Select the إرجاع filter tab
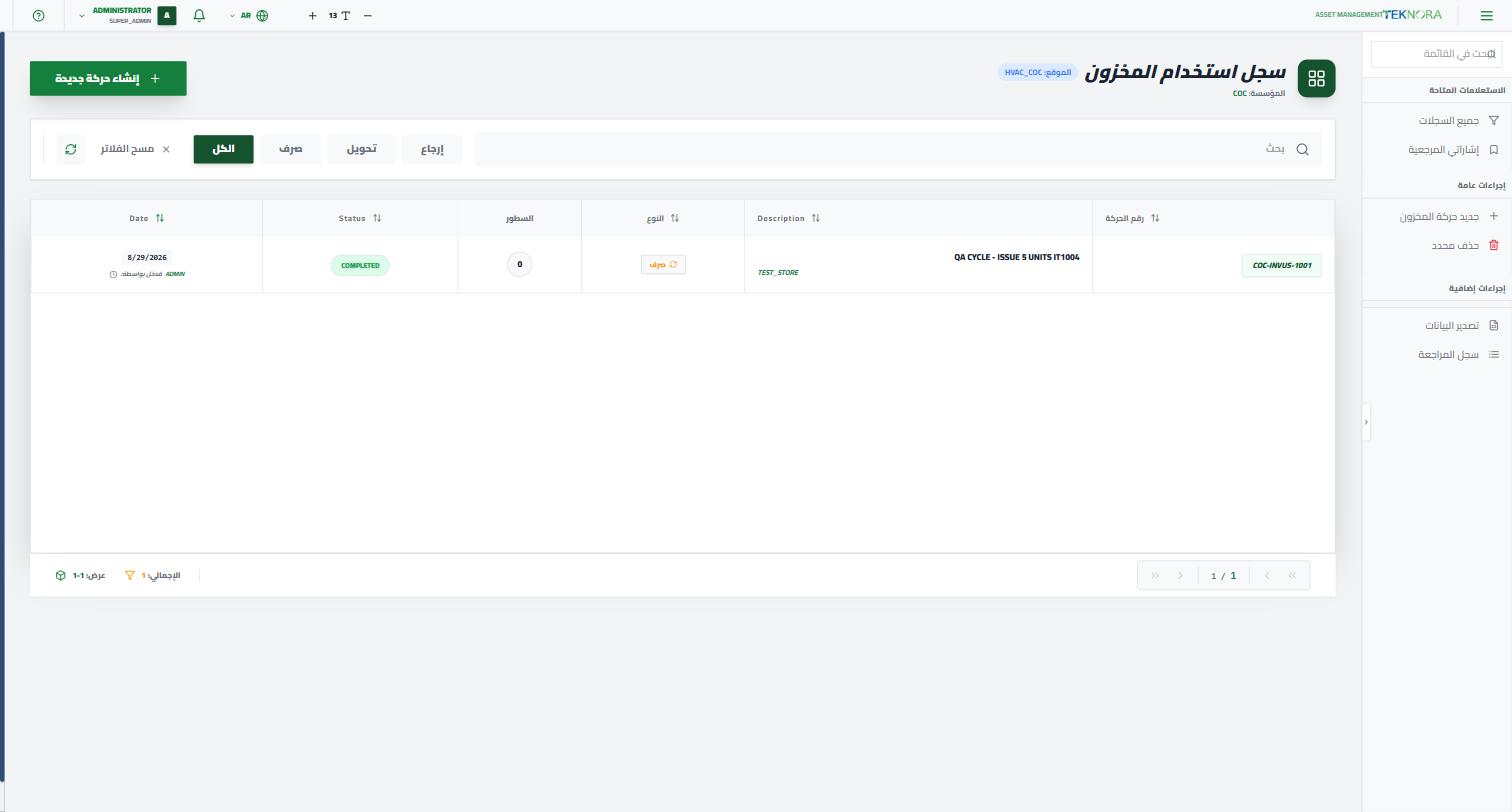This screenshot has height=812, width=1512. pos(432,149)
